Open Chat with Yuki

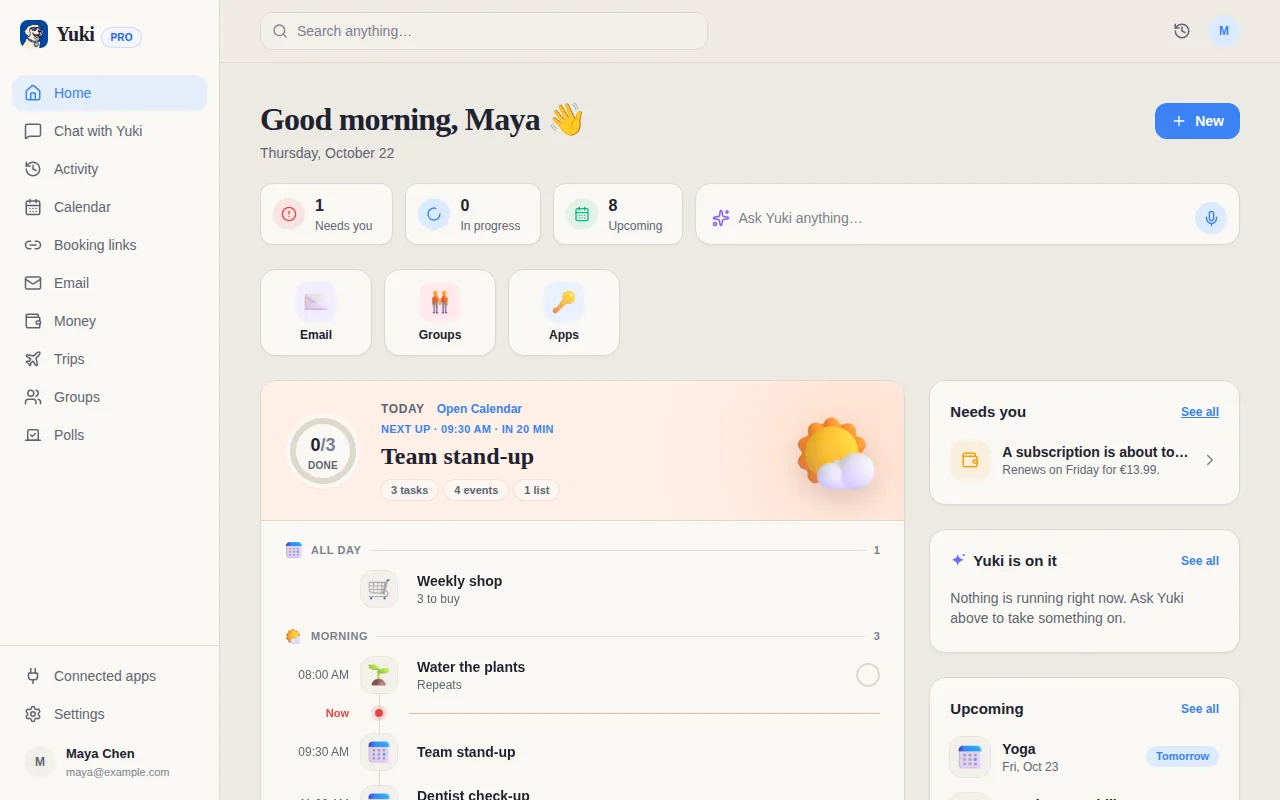pos(110,131)
